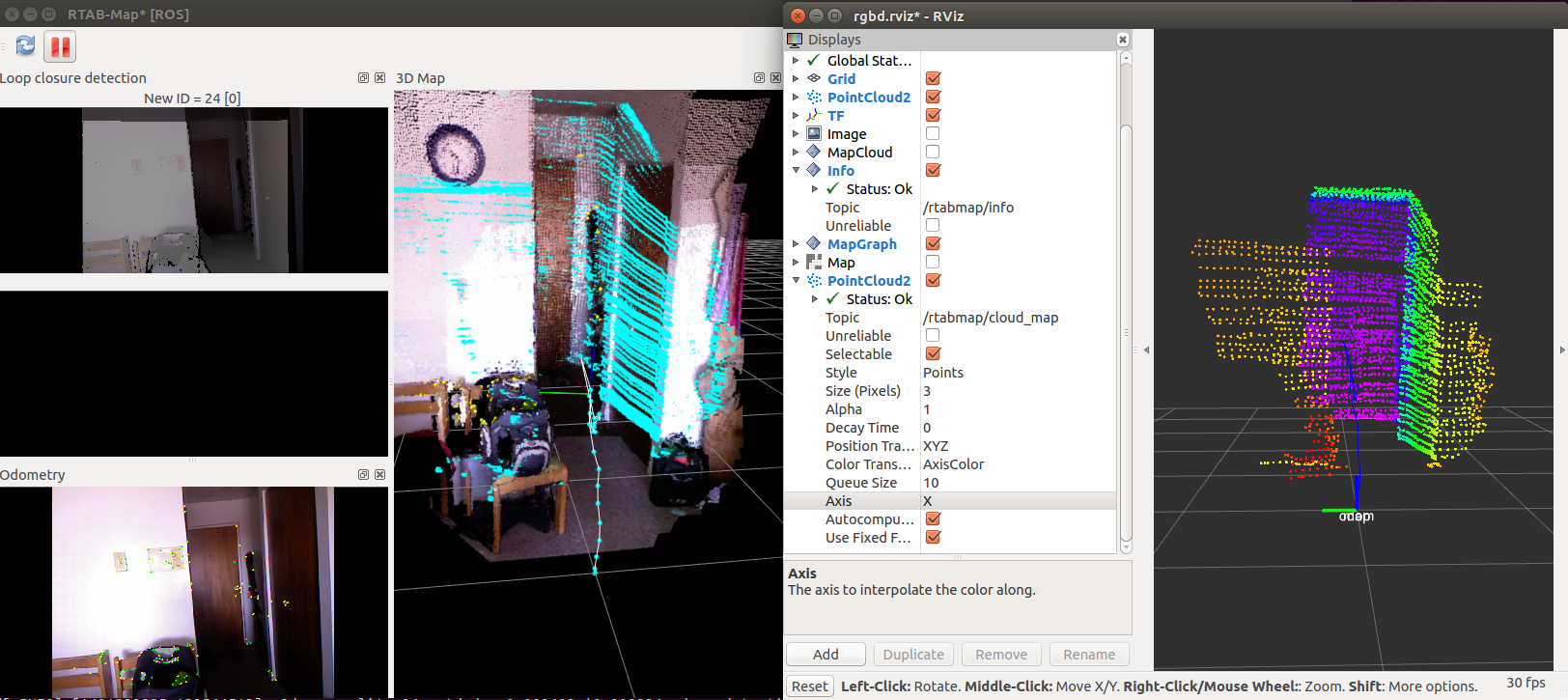The width and height of the screenshot is (1568, 700).
Task: Click the Reset button
Action: point(809,686)
